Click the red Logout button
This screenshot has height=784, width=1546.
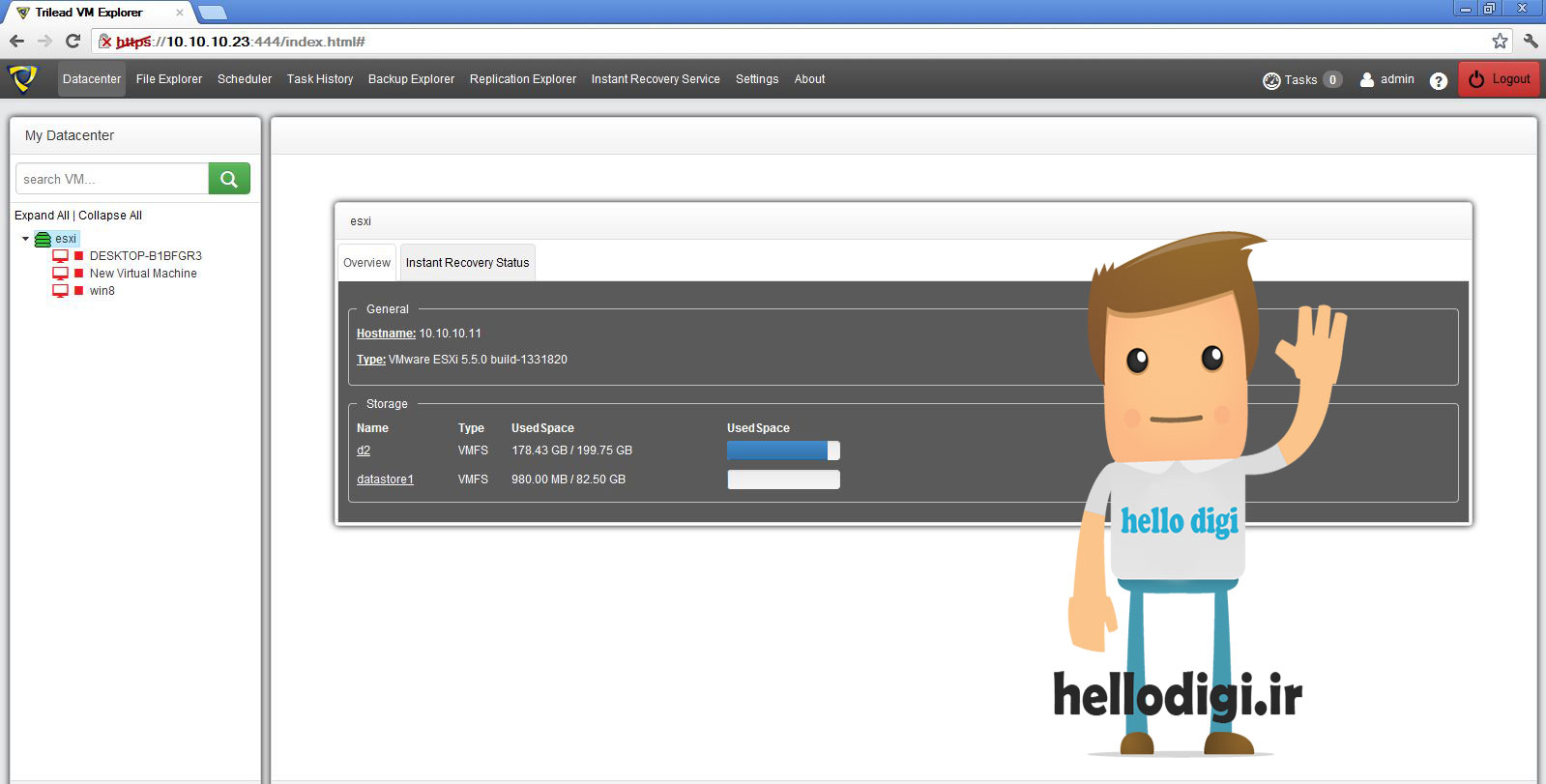[1500, 79]
